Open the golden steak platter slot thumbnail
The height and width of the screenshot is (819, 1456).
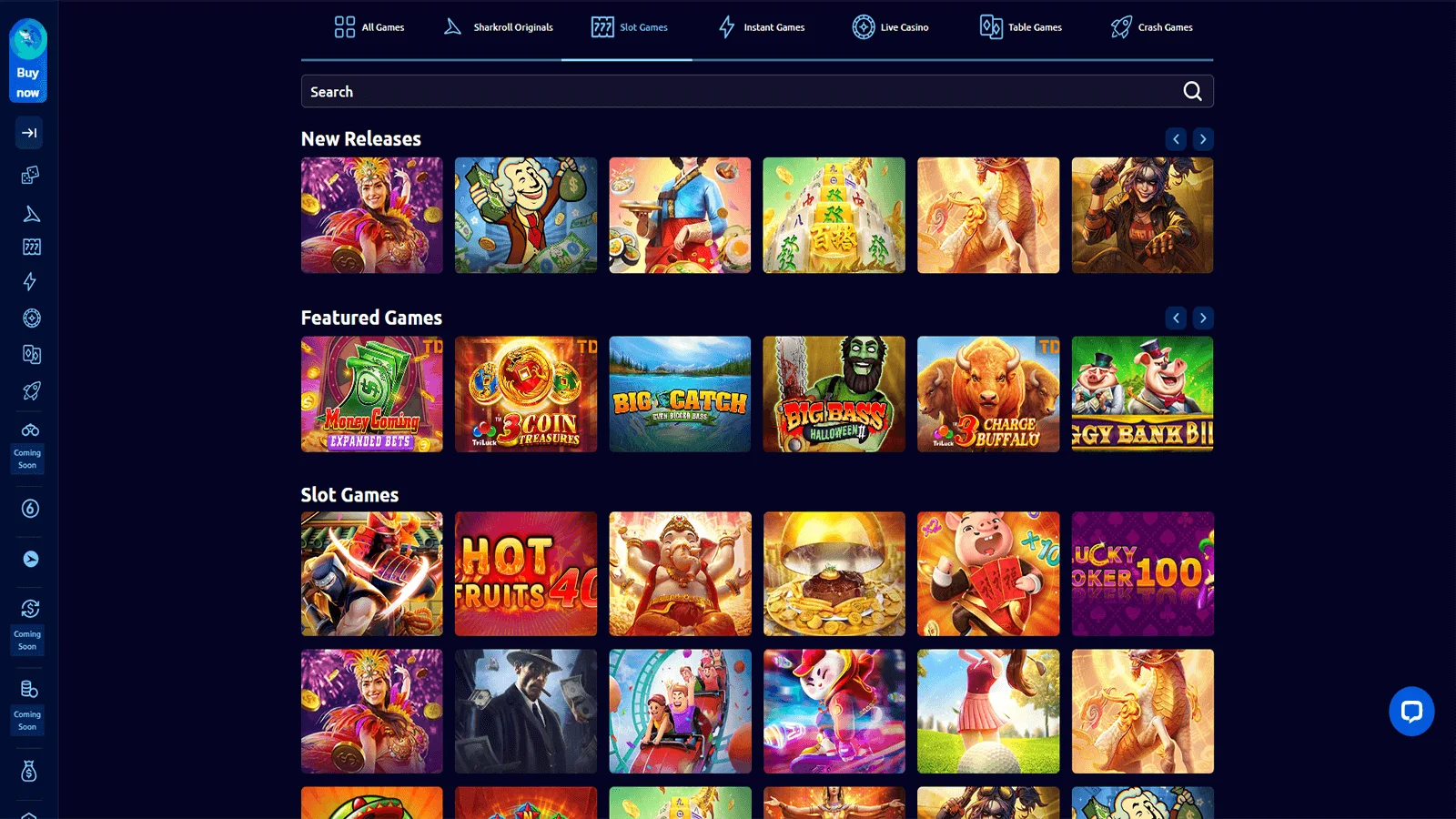coord(834,573)
